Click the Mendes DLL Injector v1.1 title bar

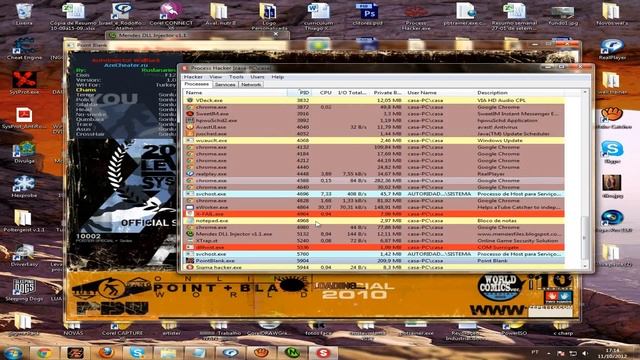197,35
